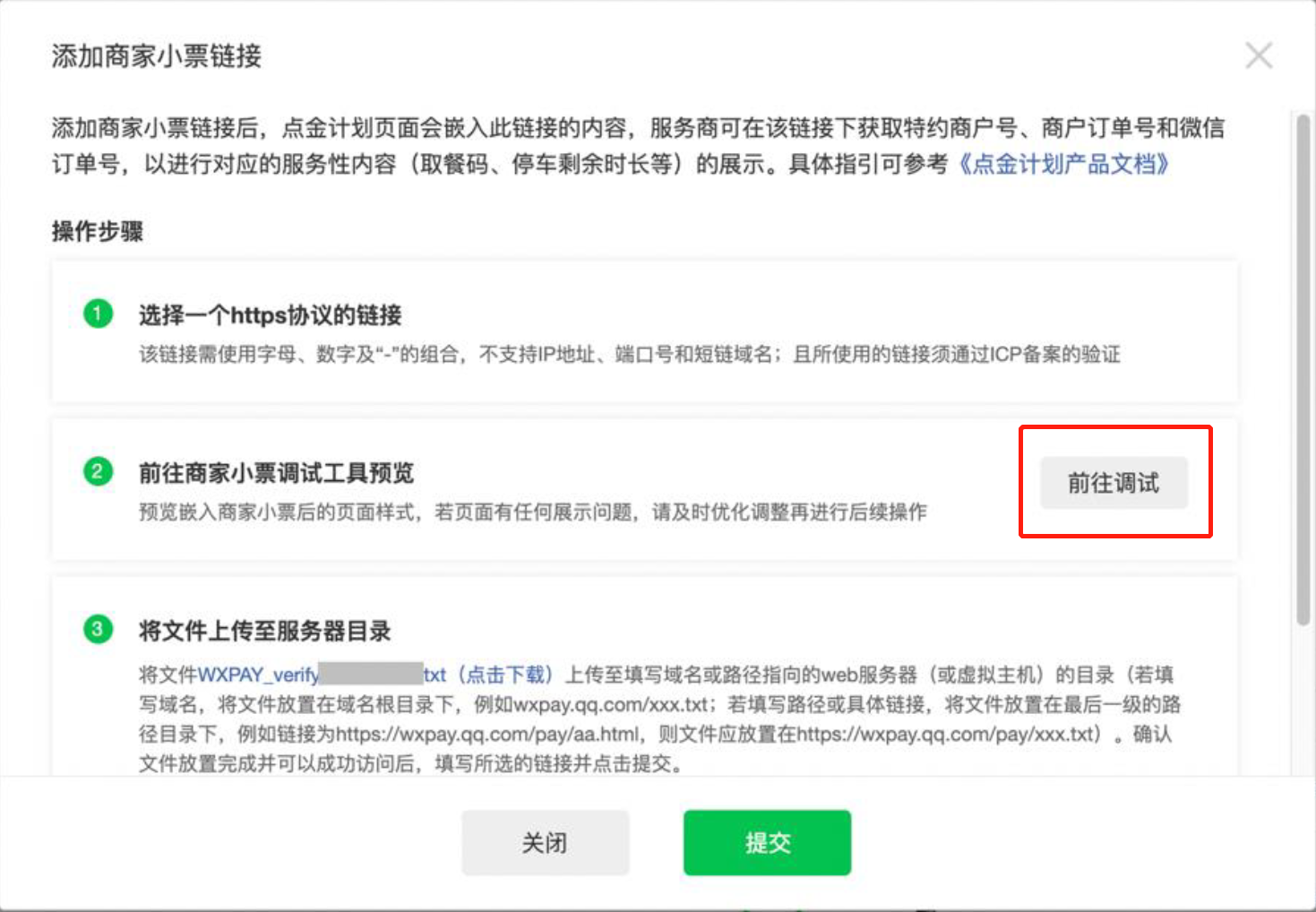Click the dialog's vertical scrollbar thumb
The width and height of the screenshot is (1316, 912).
pos(1303,369)
